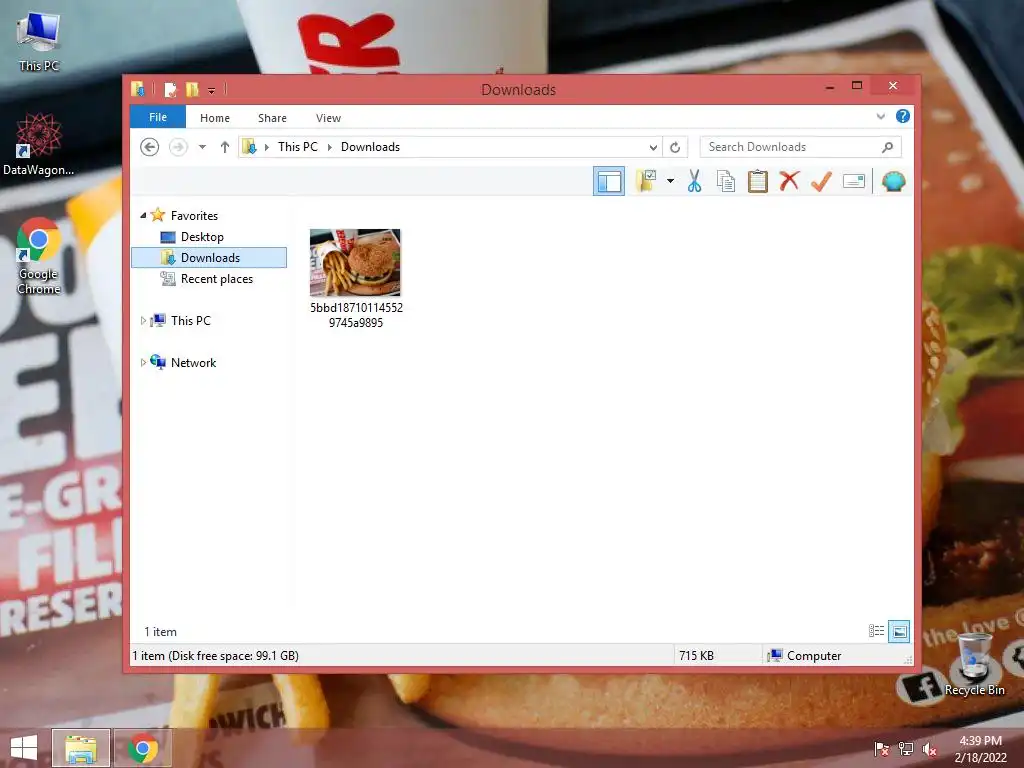Select the burger image thumbnail
The width and height of the screenshot is (1024, 768).
[355, 263]
